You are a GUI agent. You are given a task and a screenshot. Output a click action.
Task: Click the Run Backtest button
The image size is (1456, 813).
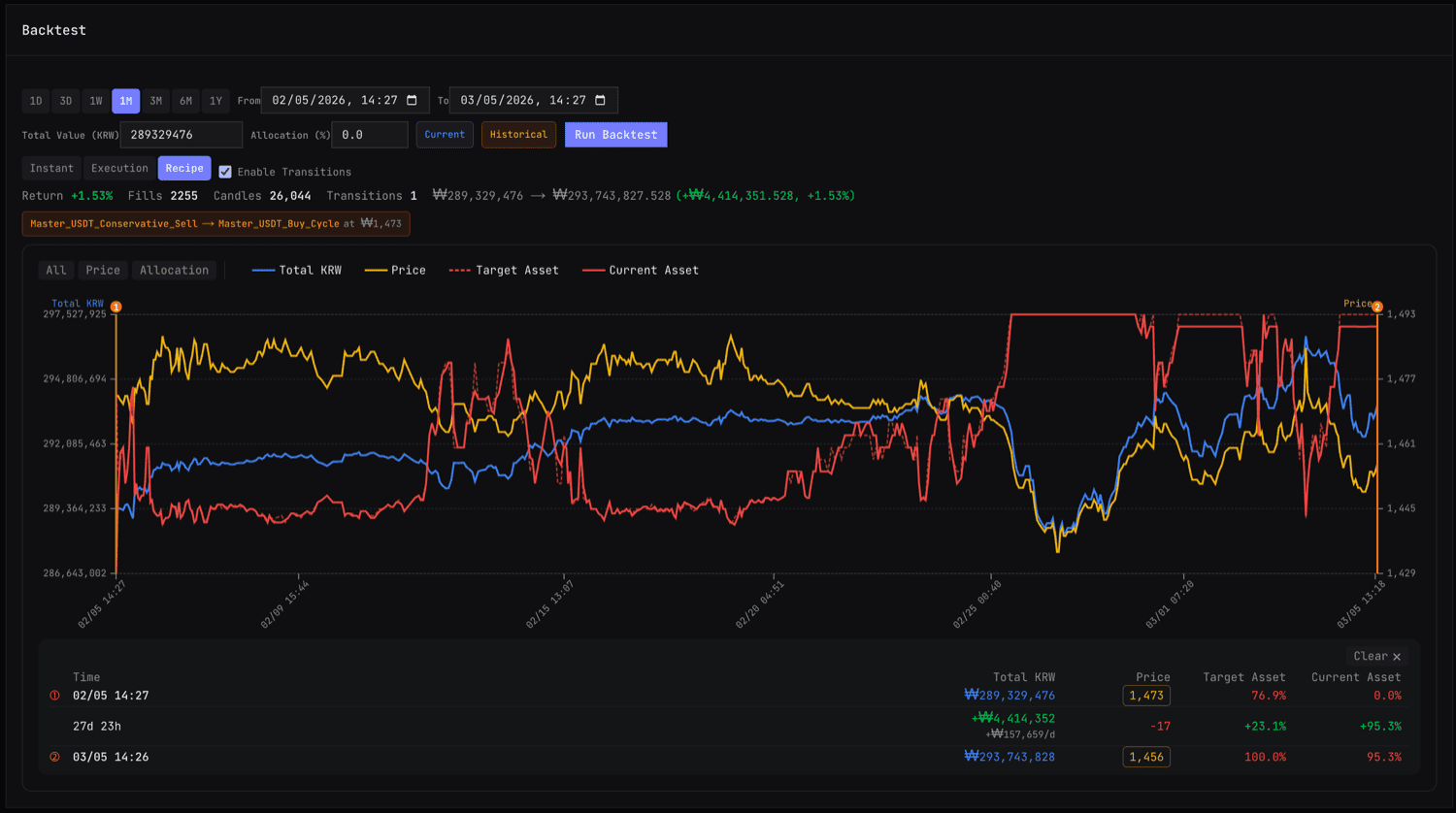point(615,135)
